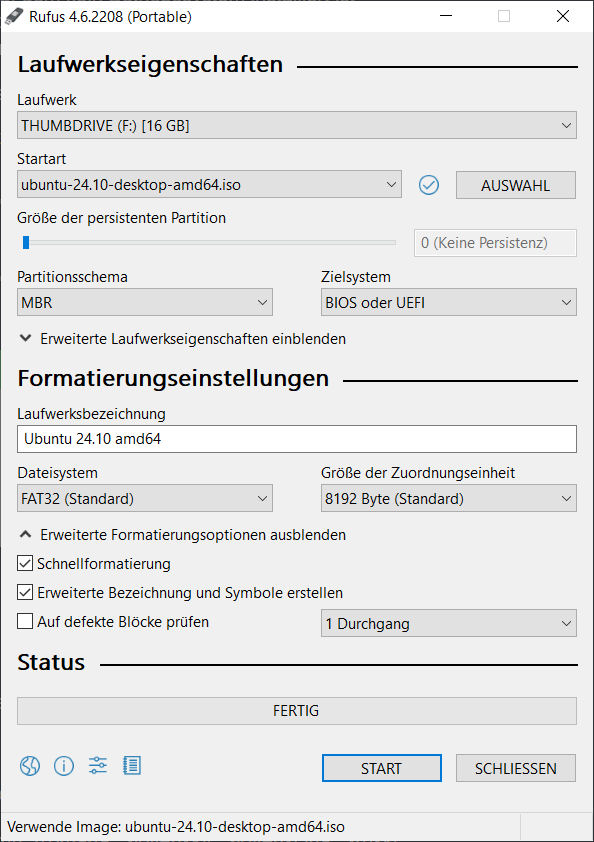Show the log with the notepad icon
The image size is (594, 842).
tap(132, 766)
